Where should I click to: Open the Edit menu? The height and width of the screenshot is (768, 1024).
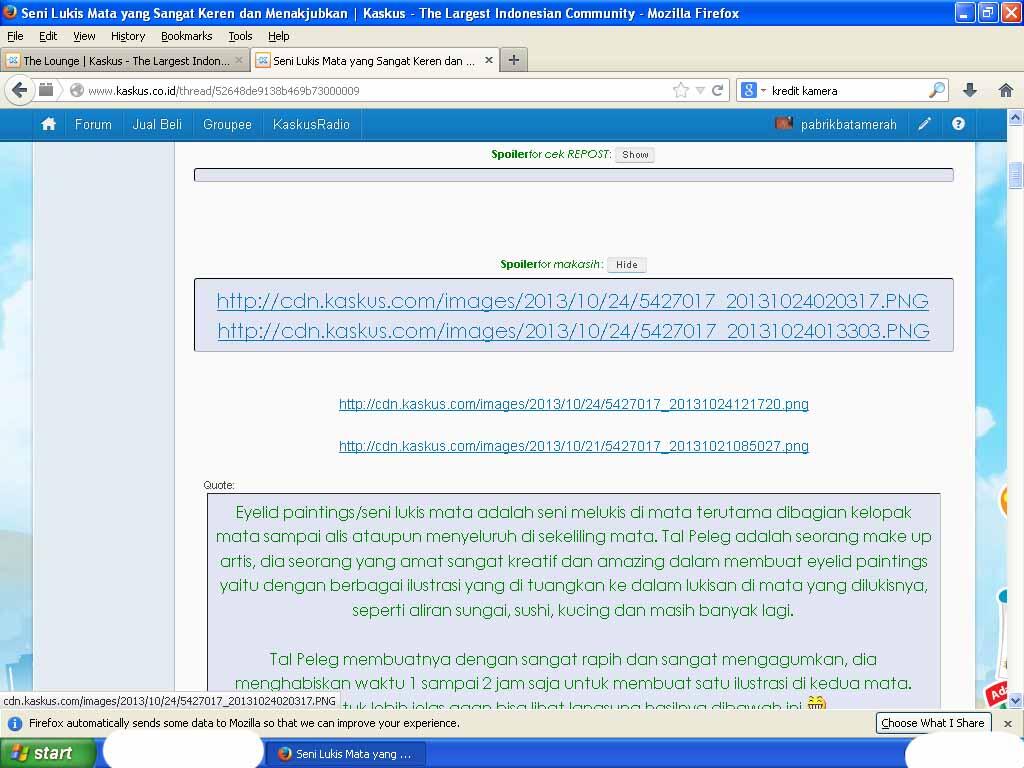point(48,36)
